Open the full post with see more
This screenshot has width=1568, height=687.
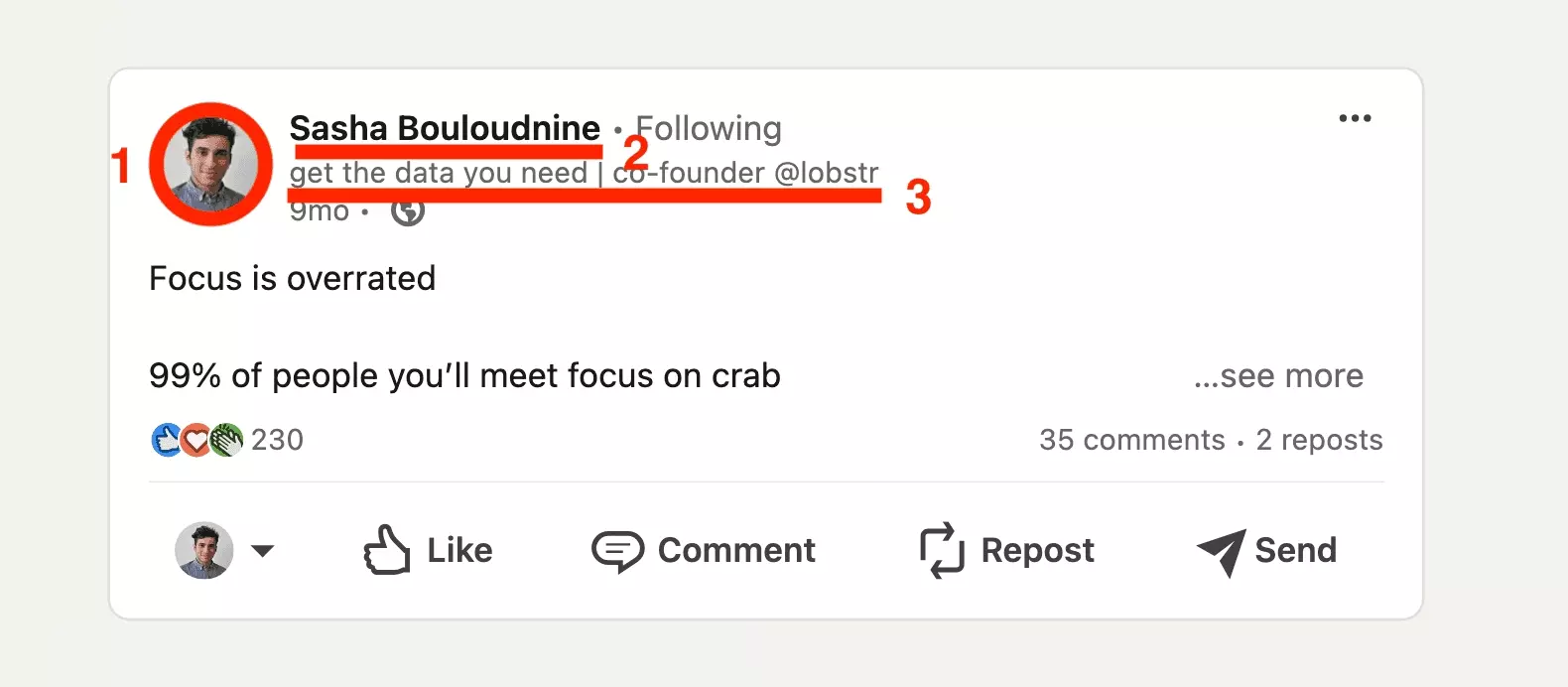(1278, 375)
